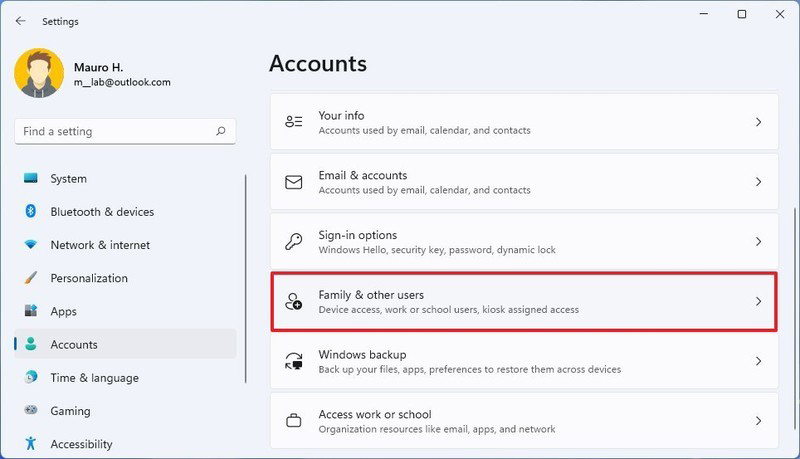The height and width of the screenshot is (459, 800).
Task: Expand Your info chevron arrow
Action: click(x=758, y=122)
